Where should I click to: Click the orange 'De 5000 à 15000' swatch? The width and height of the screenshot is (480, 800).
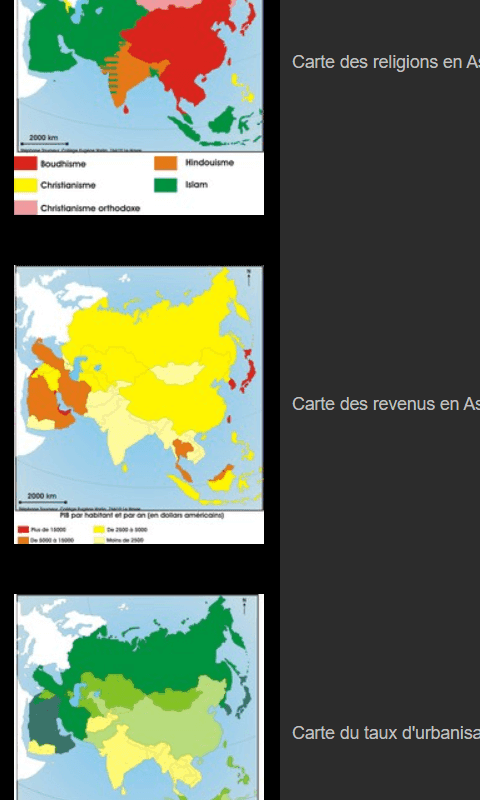coord(23,540)
